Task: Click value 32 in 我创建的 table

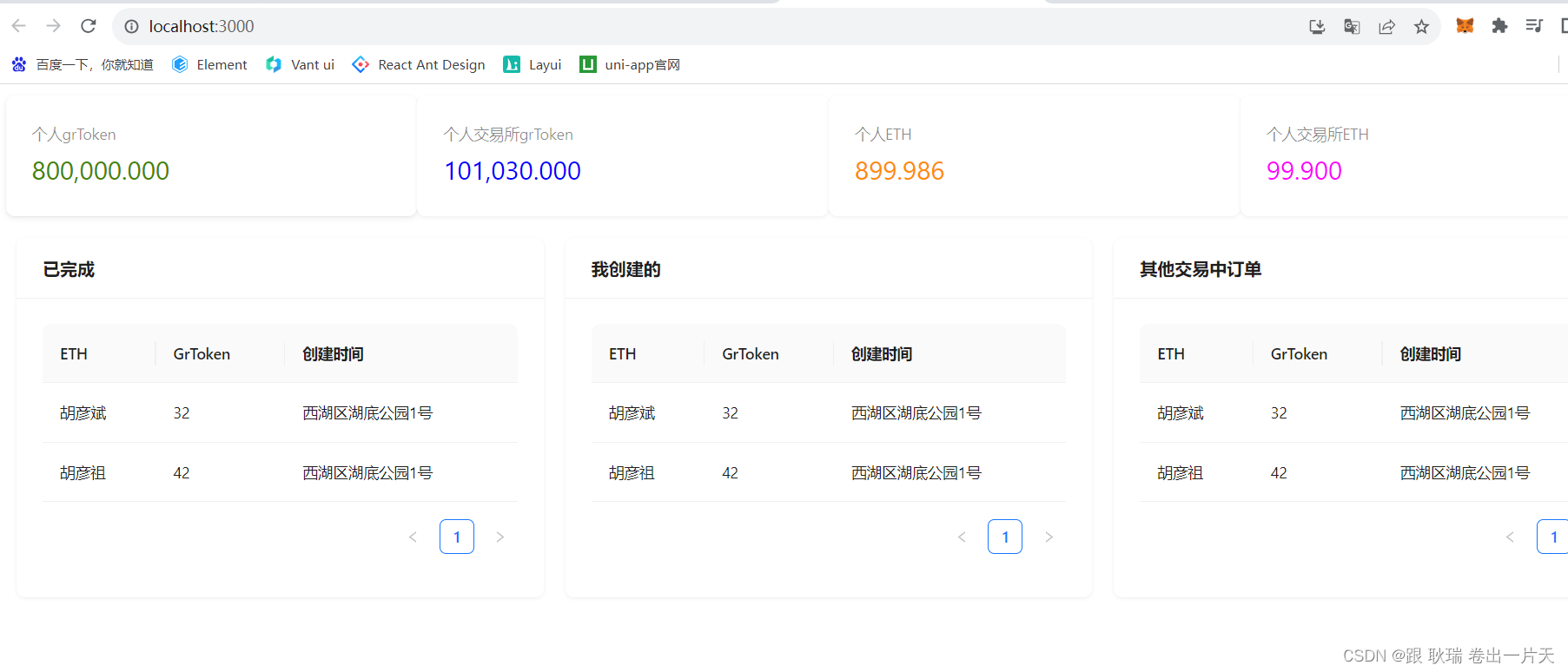Action: click(731, 413)
